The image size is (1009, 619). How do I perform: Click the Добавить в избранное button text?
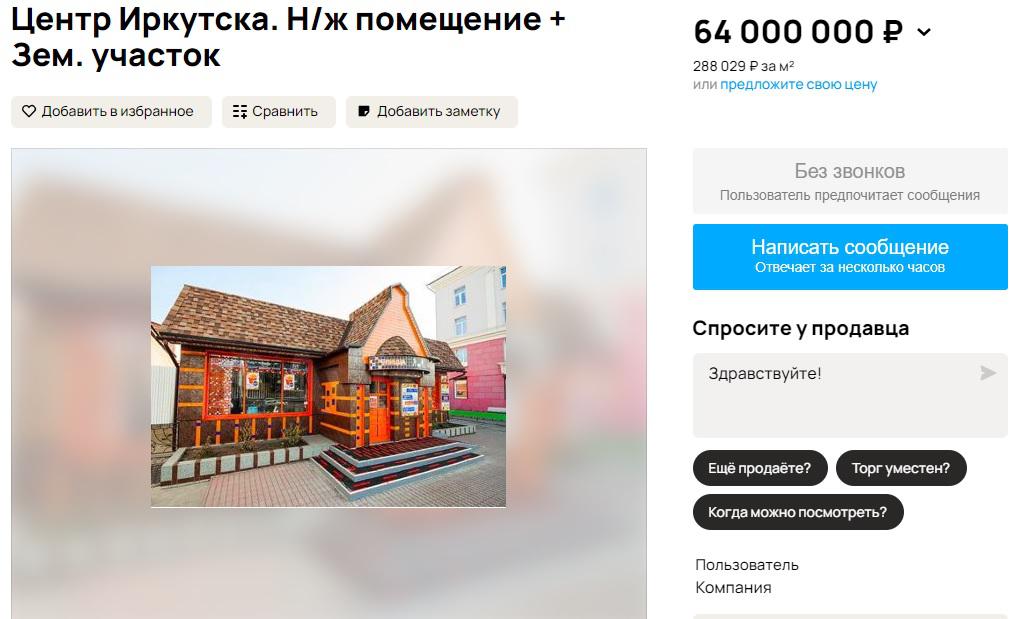(118, 111)
